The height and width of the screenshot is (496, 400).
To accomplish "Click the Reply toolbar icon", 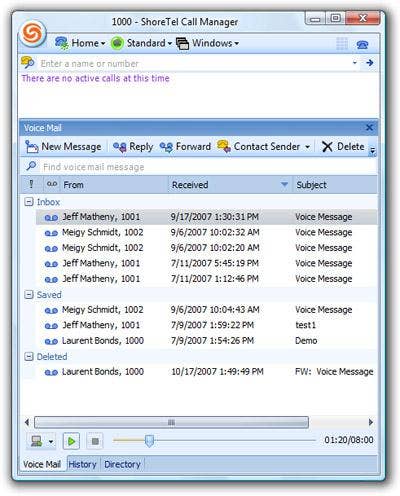I will point(120,147).
